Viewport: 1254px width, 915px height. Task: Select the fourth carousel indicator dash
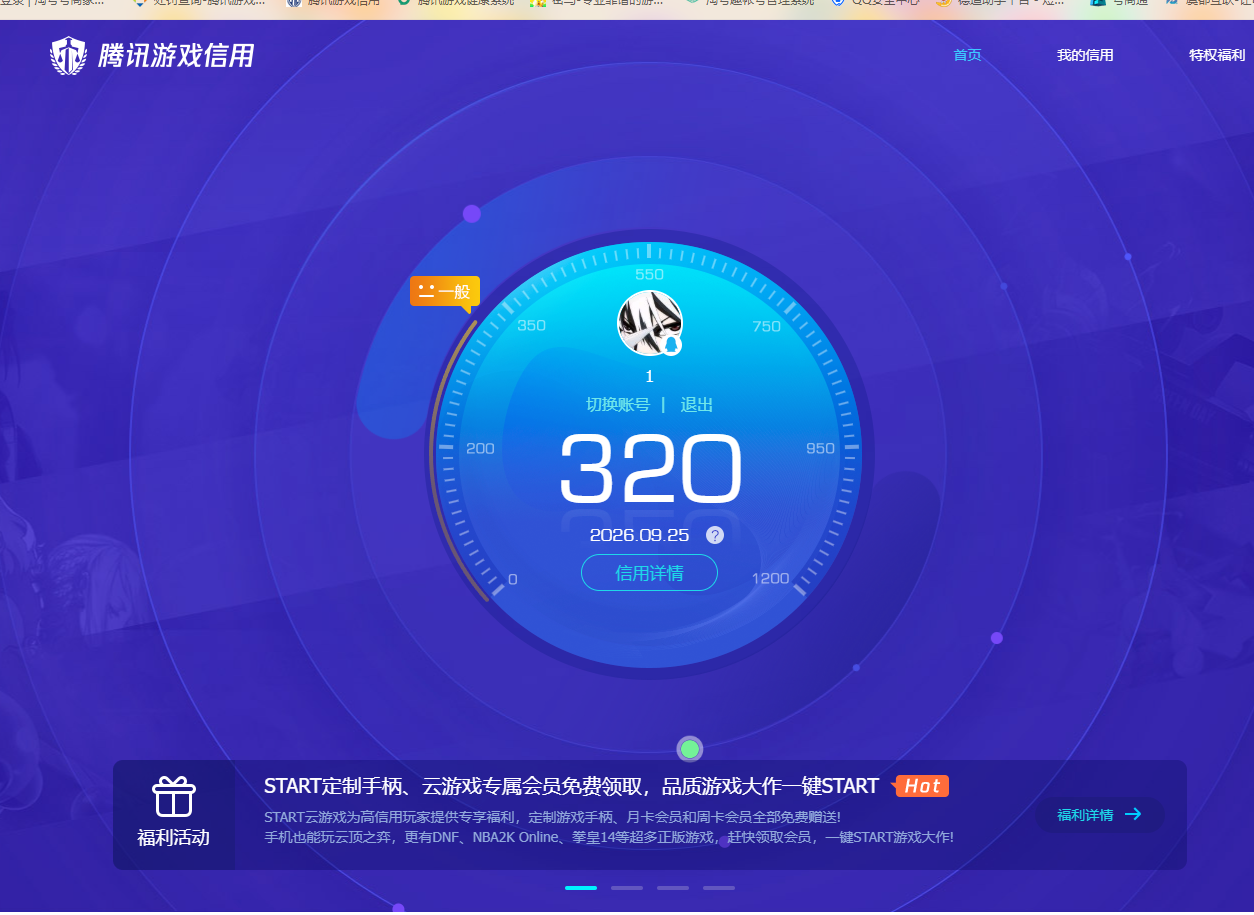719,887
